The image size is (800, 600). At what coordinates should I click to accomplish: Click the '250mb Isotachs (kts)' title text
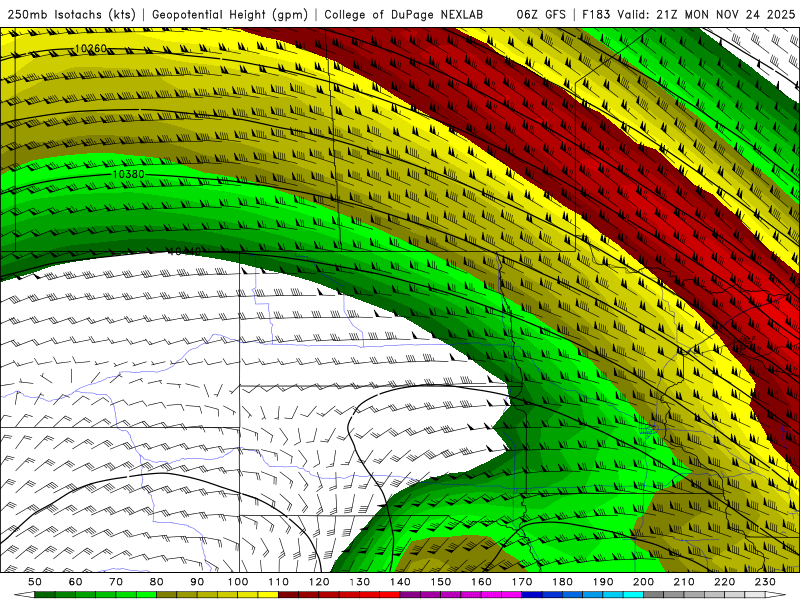pyautogui.click(x=71, y=14)
